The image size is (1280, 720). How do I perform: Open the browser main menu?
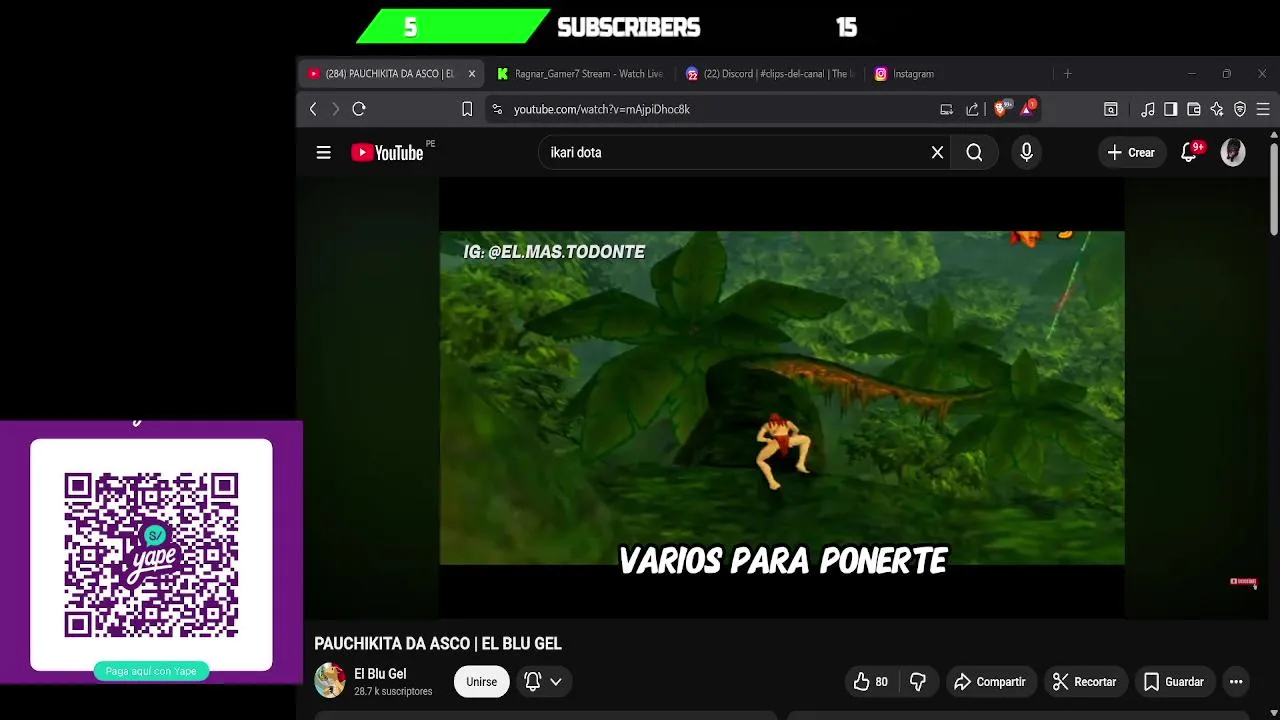click(x=1263, y=109)
